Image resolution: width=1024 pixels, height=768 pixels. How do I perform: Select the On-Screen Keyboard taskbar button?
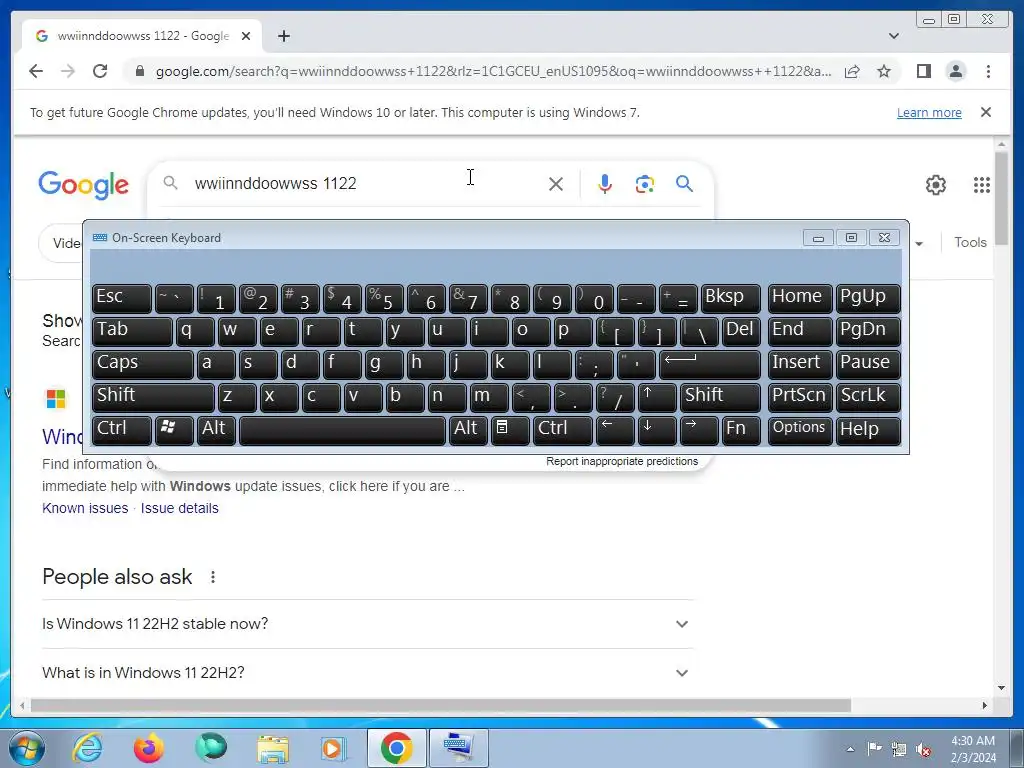458,748
